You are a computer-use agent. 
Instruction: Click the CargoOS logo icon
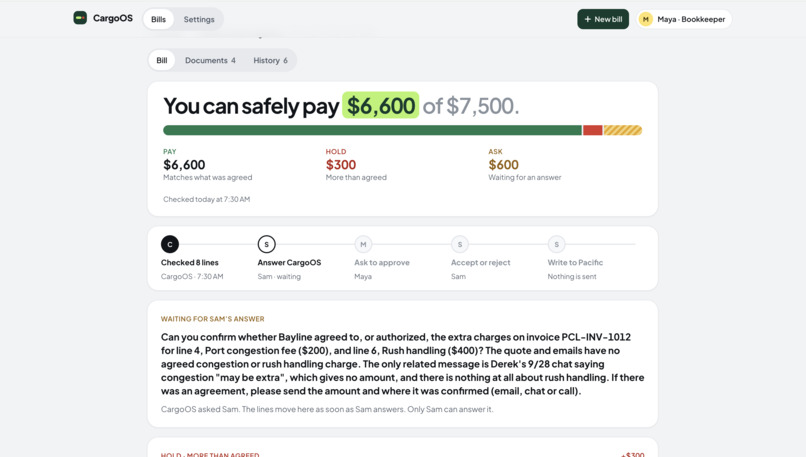coord(80,18)
